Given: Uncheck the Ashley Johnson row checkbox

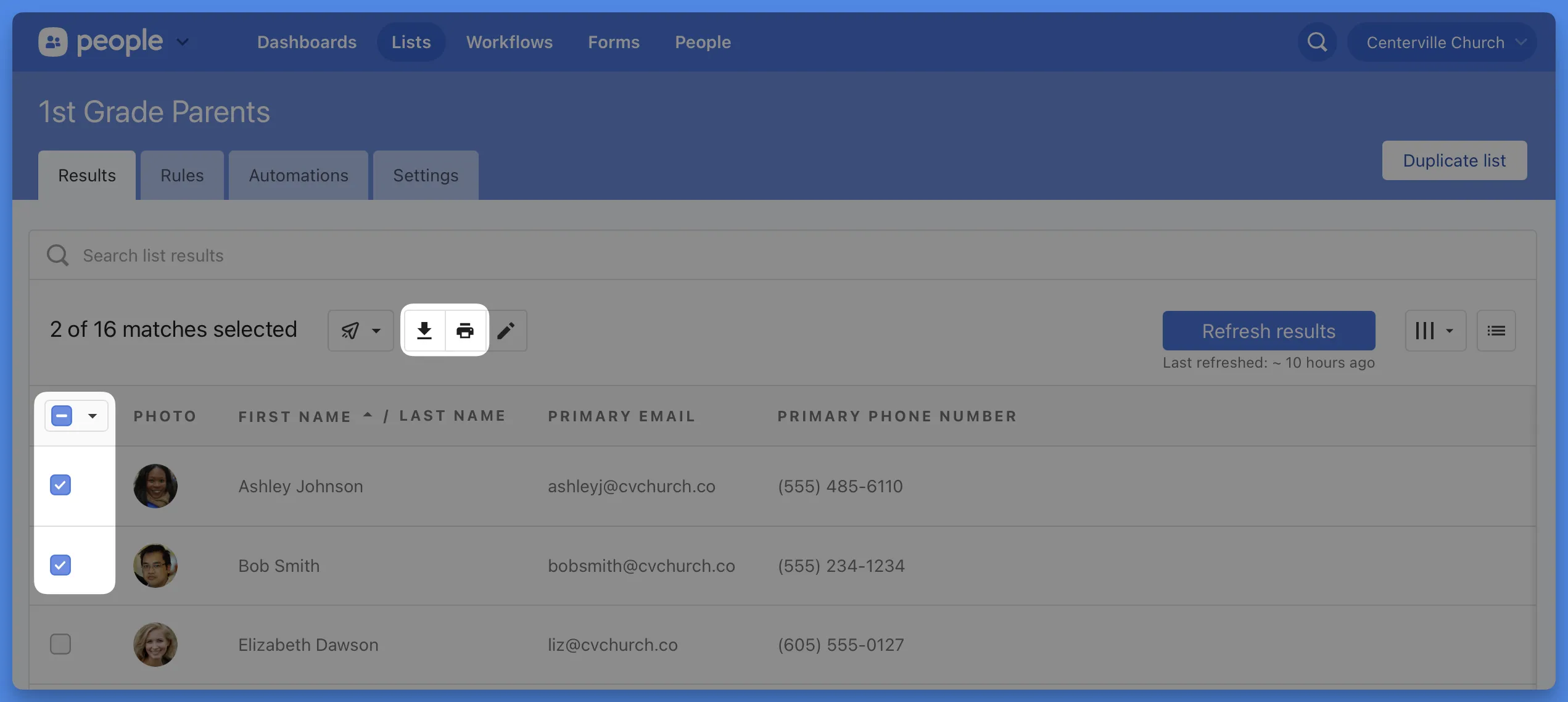Looking at the screenshot, I should pos(60,485).
